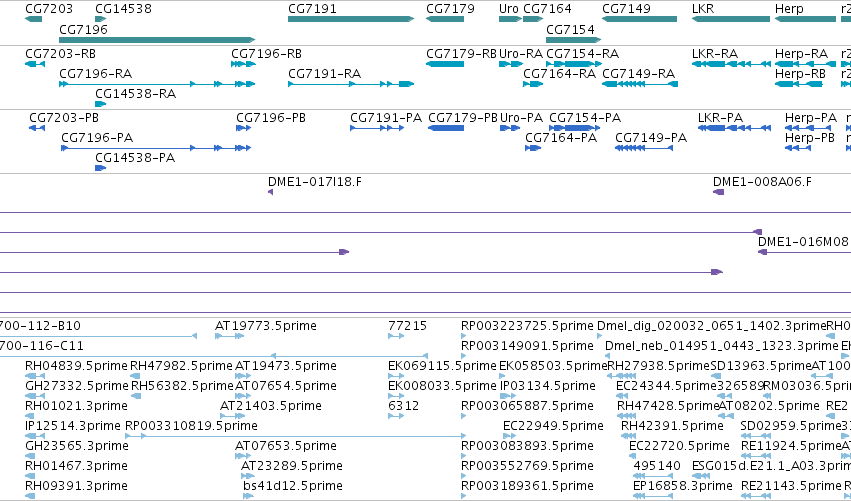This screenshot has width=851, height=501.
Task: Select the Uro-PA protein label
Action: pos(522,118)
